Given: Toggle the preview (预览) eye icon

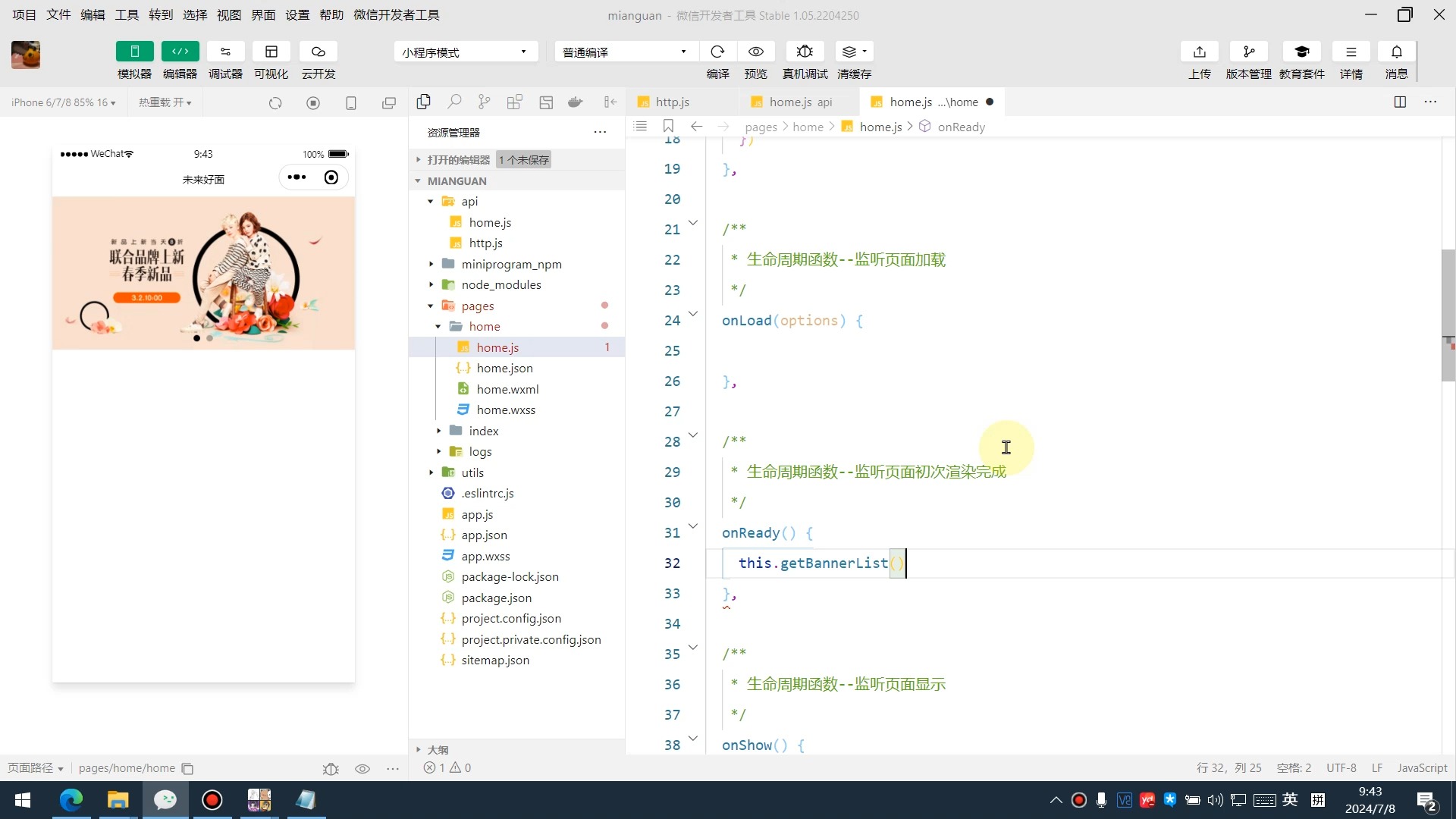Looking at the screenshot, I should [755, 52].
